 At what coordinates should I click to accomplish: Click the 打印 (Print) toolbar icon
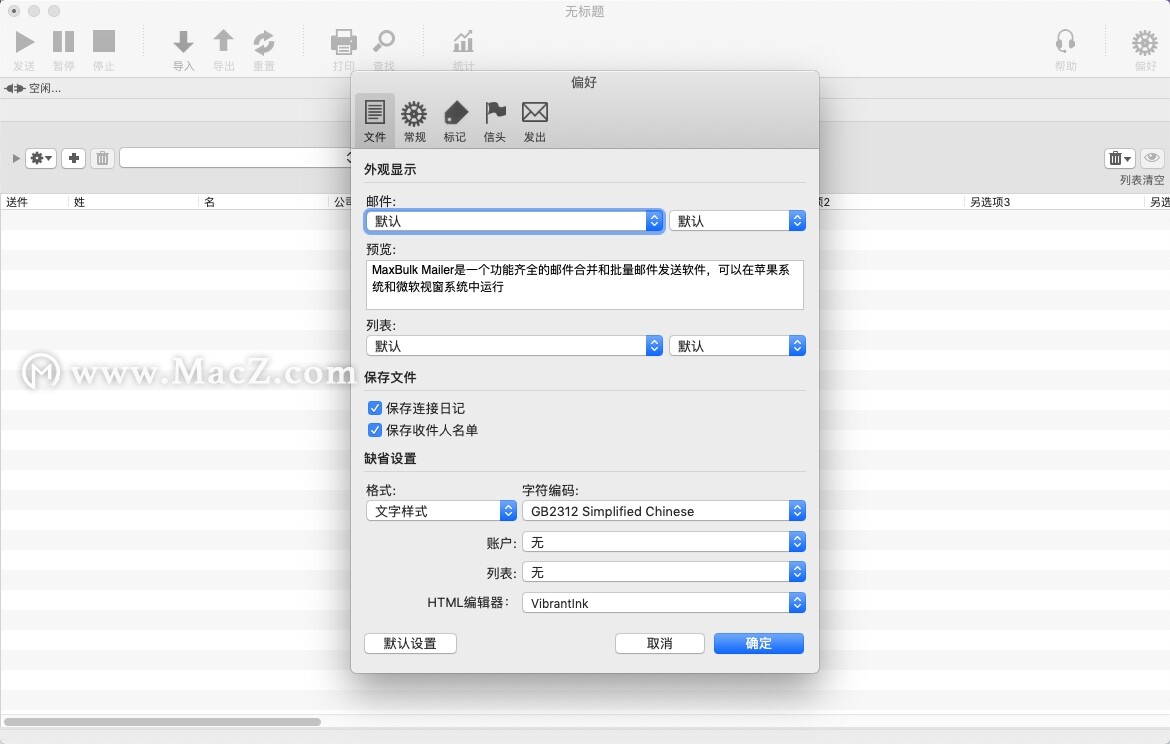coord(343,42)
